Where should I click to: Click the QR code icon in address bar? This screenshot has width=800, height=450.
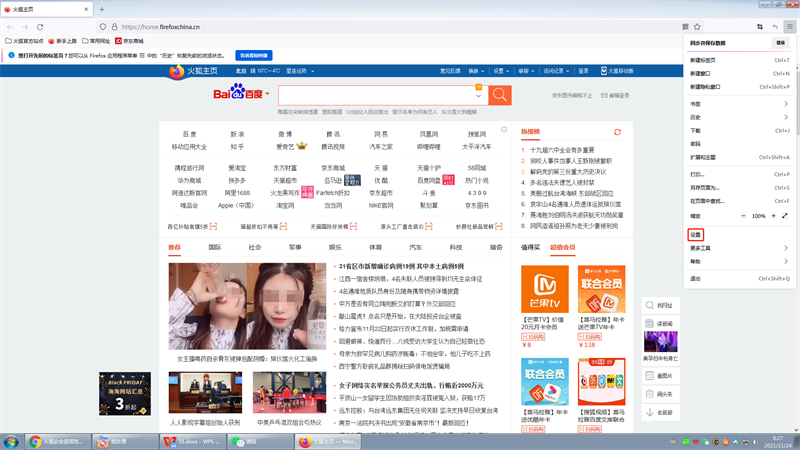[x=685, y=27]
